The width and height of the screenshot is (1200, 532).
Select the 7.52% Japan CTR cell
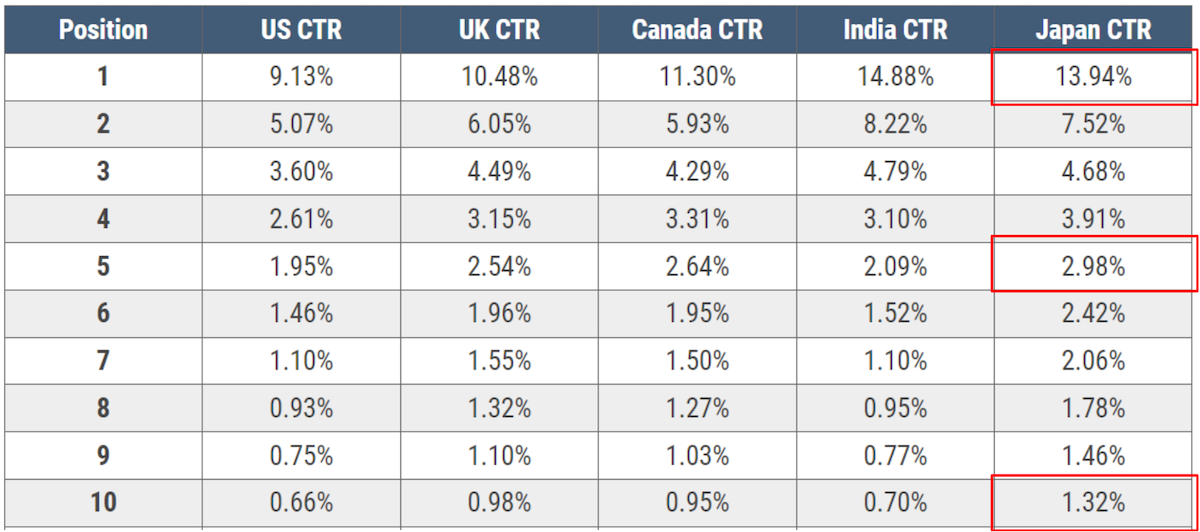click(x=1094, y=124)
